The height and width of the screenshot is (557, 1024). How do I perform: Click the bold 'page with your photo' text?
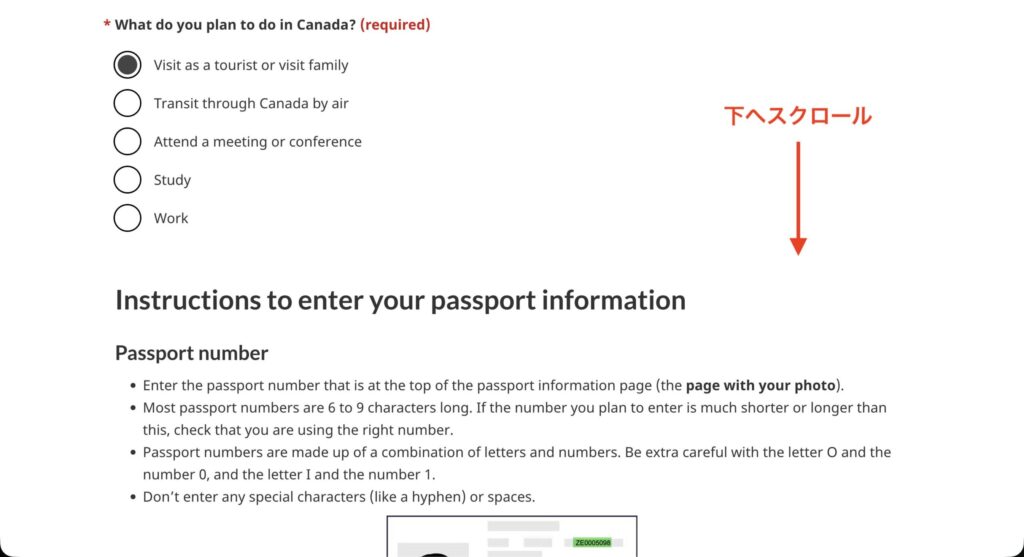760,385
